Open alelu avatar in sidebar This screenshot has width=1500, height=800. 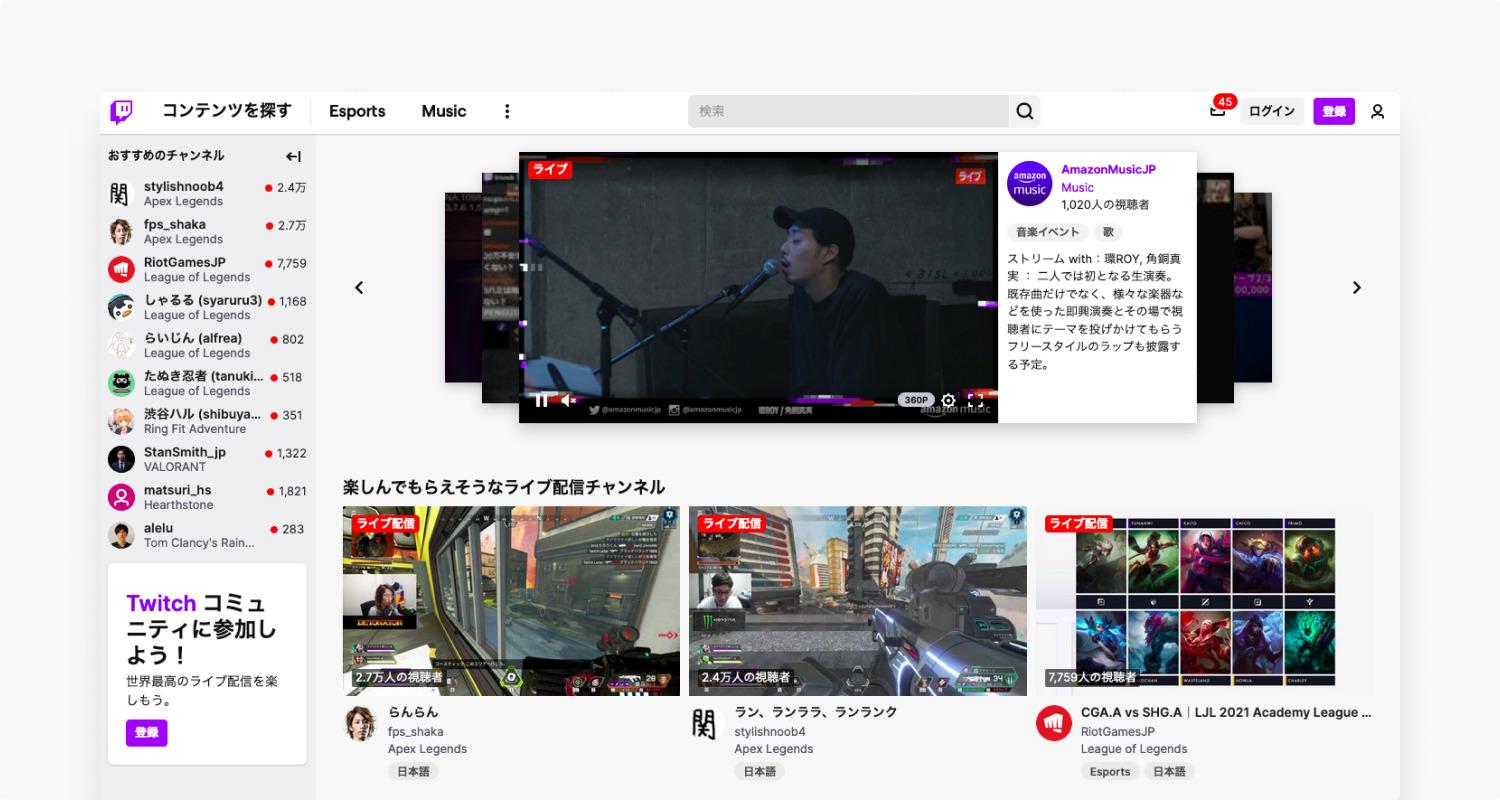click(121, 536)
